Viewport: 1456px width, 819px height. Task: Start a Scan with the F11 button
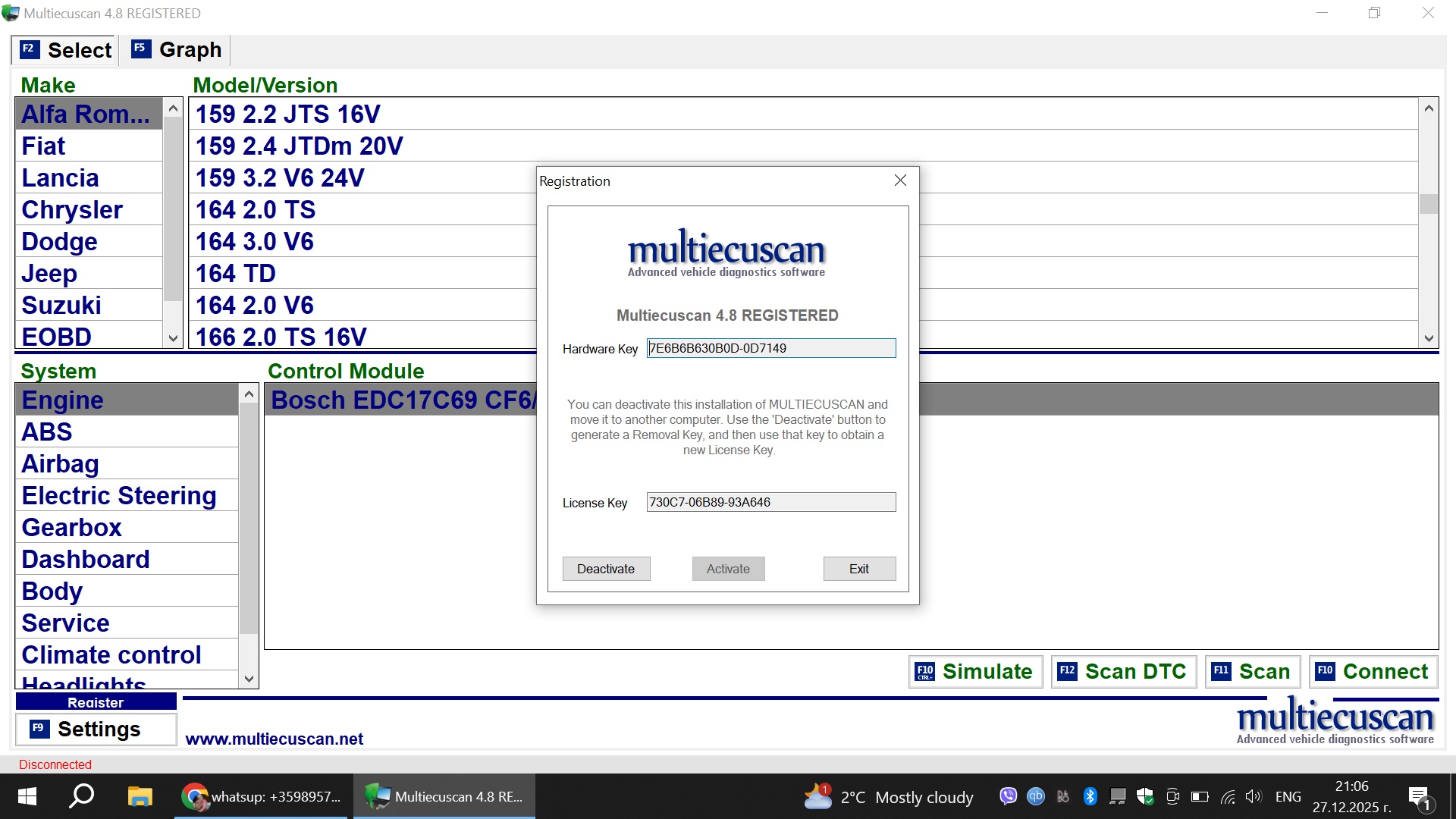pos(1252,671)
